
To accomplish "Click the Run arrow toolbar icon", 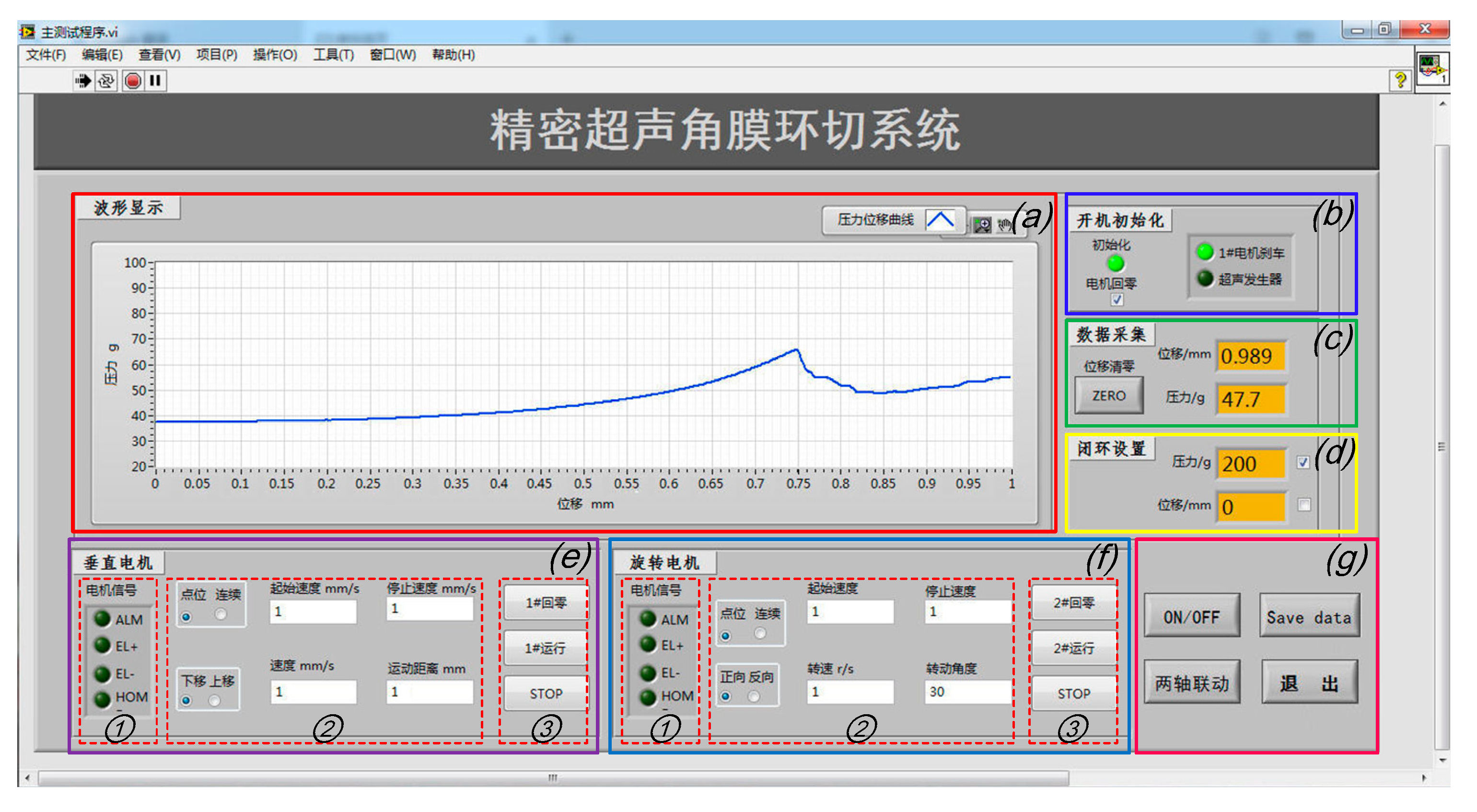I will 83,81.
